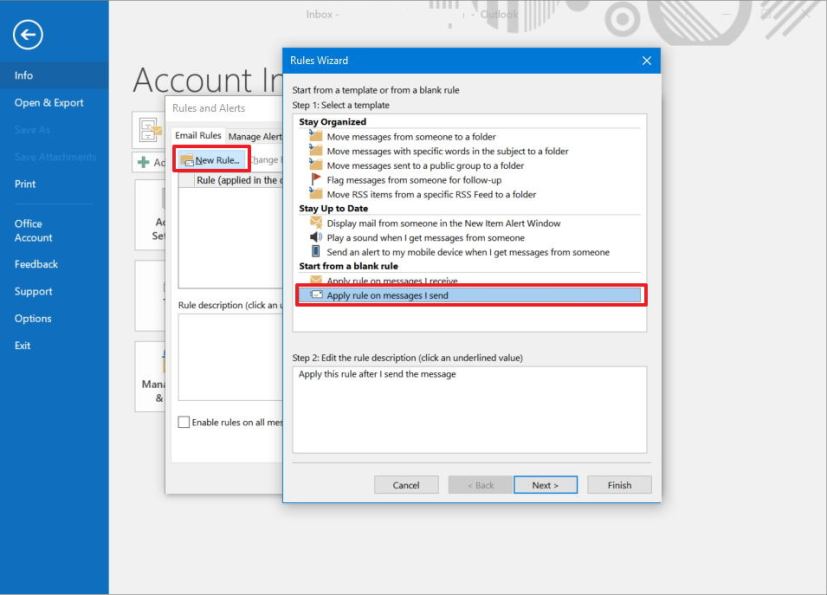Switch to Manage Alerts tab
This screenshot has width=827, height=595.
255,137
